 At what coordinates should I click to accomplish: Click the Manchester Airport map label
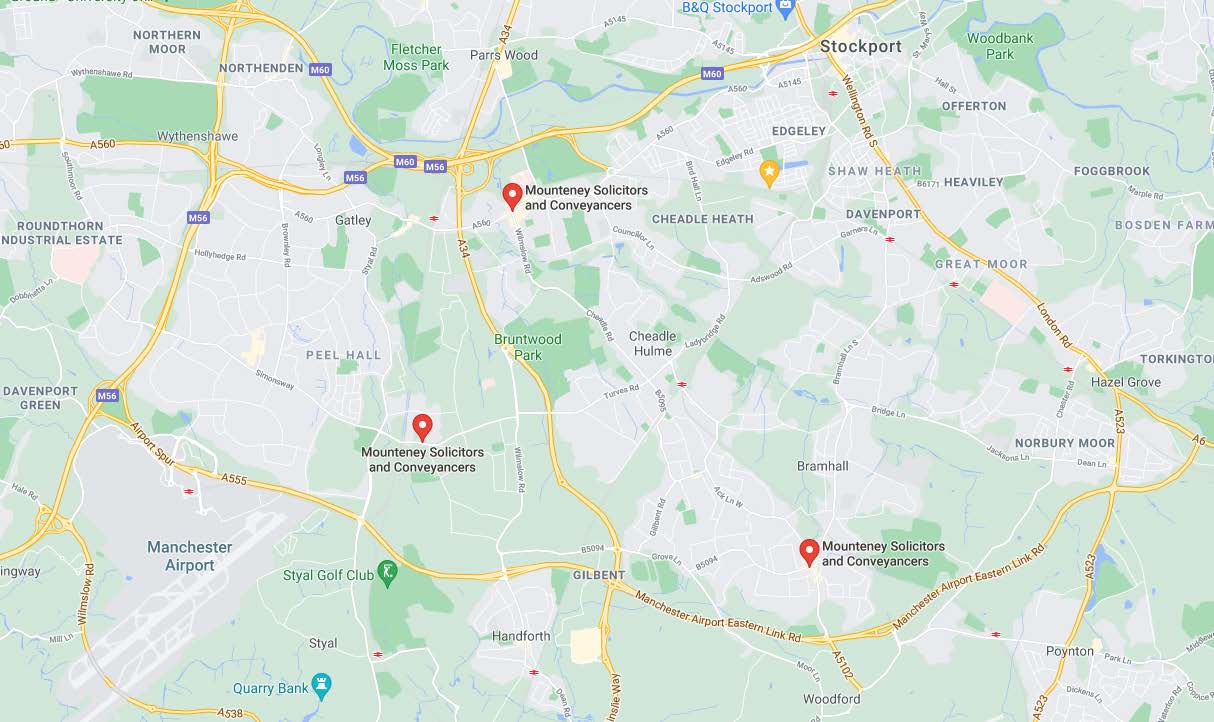(x=190, y=556)
